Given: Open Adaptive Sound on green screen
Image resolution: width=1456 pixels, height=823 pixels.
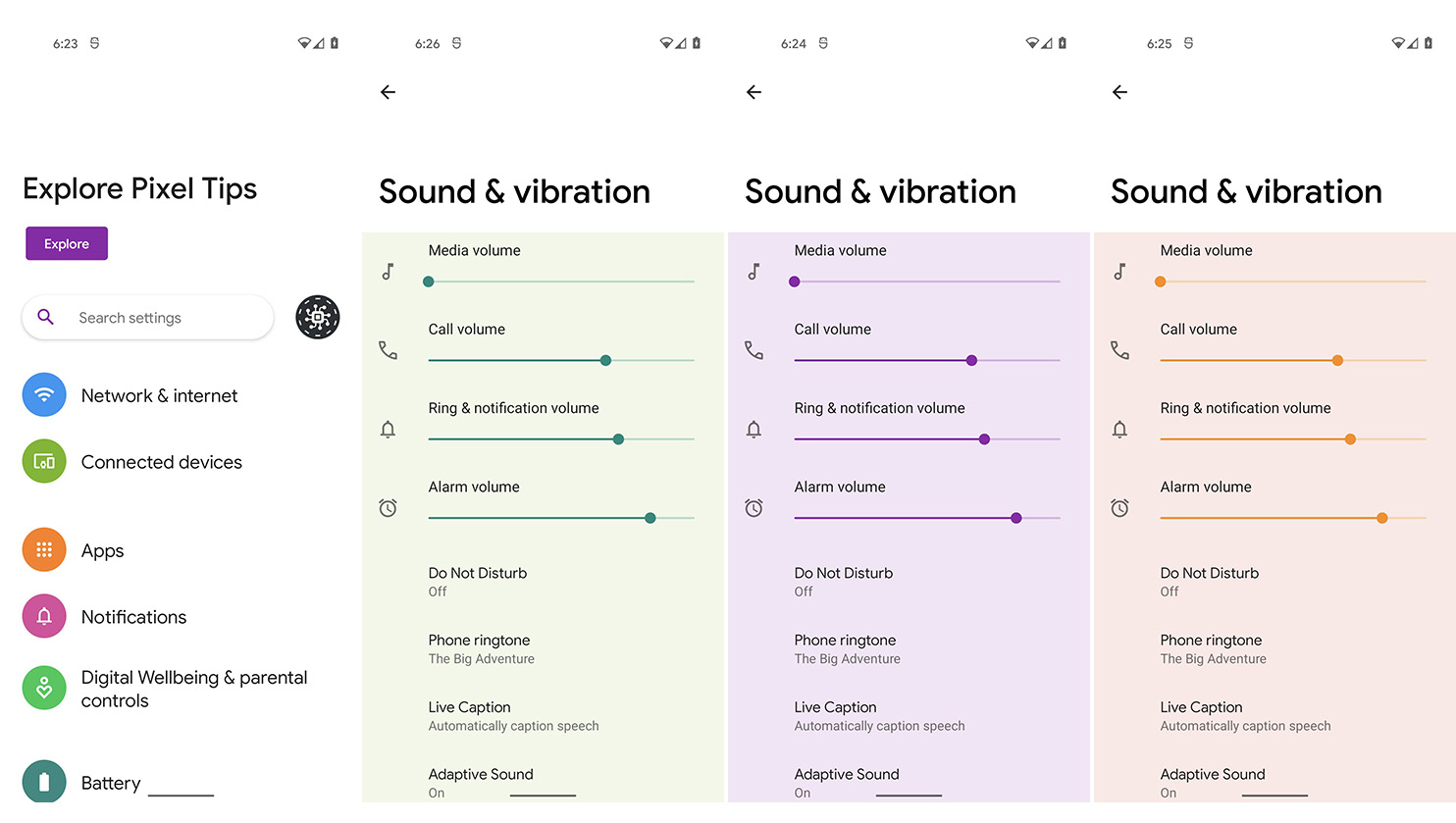Looking at the screenshot, I should [481, 783].
